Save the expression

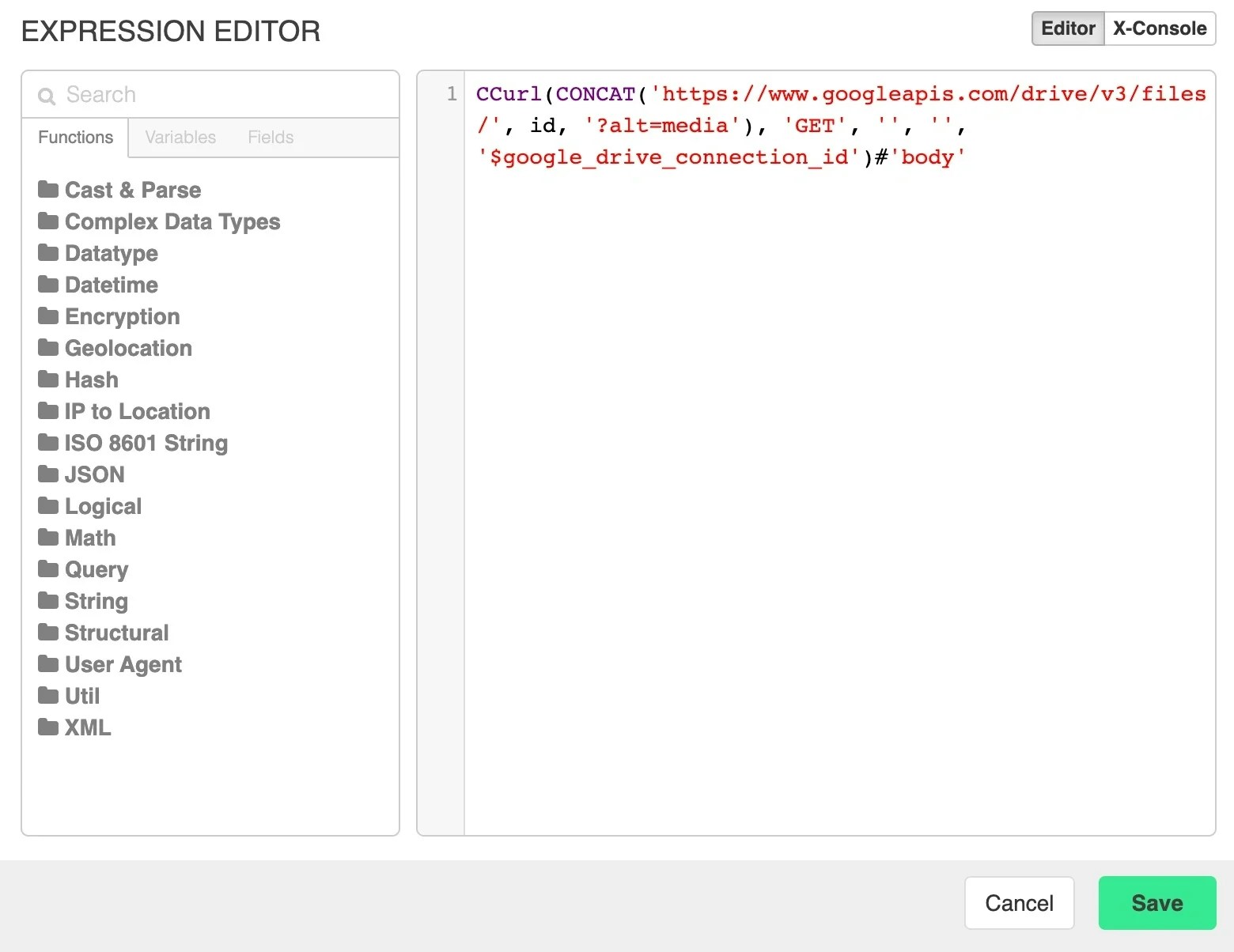click(1156, 902)
